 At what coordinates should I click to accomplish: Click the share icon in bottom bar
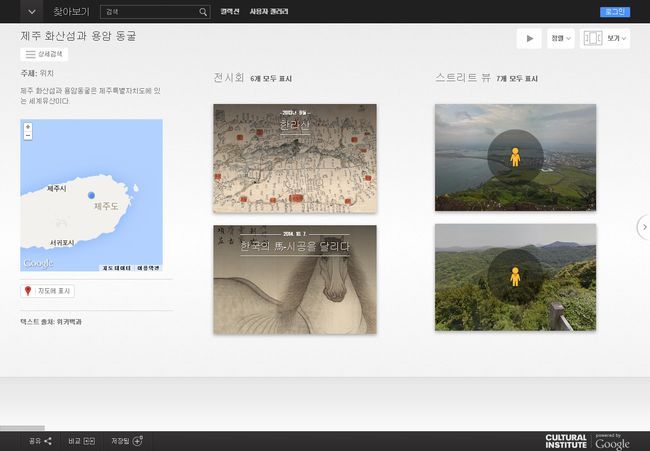tap(40, 440)
